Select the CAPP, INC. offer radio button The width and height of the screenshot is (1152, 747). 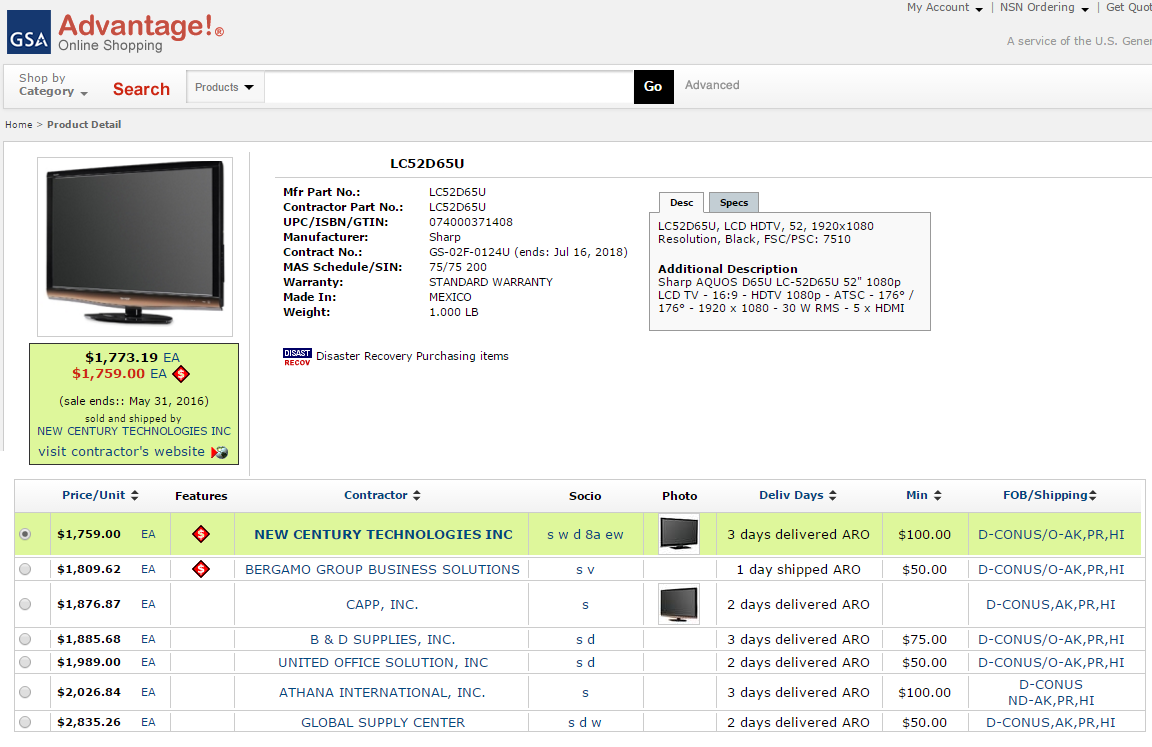point(25,604)
